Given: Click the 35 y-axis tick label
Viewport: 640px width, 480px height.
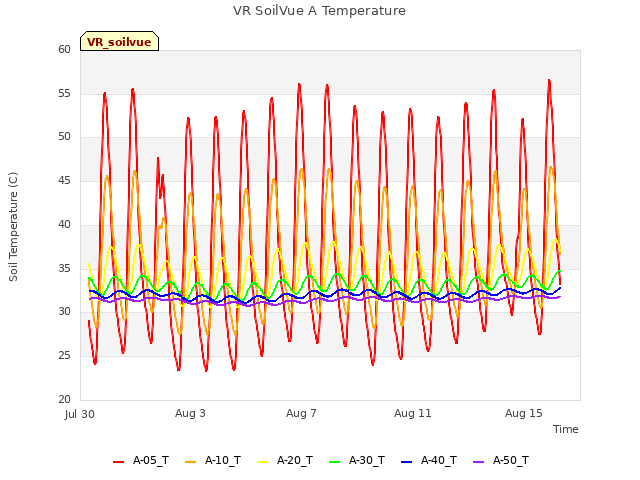Looking at the screenshot, I should (x=64, y=268).
